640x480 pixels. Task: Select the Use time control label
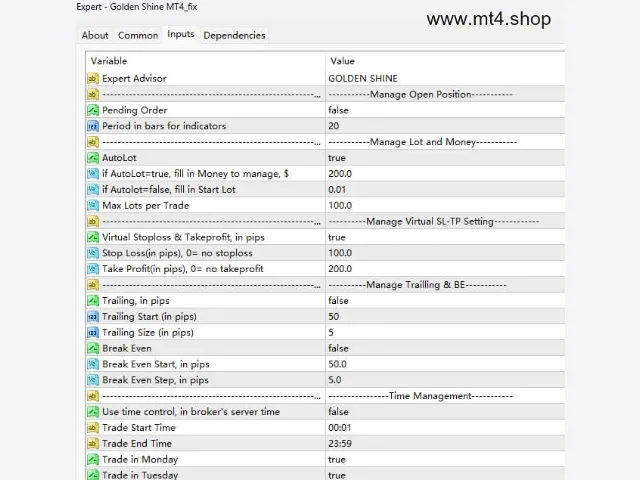point(191,412)
